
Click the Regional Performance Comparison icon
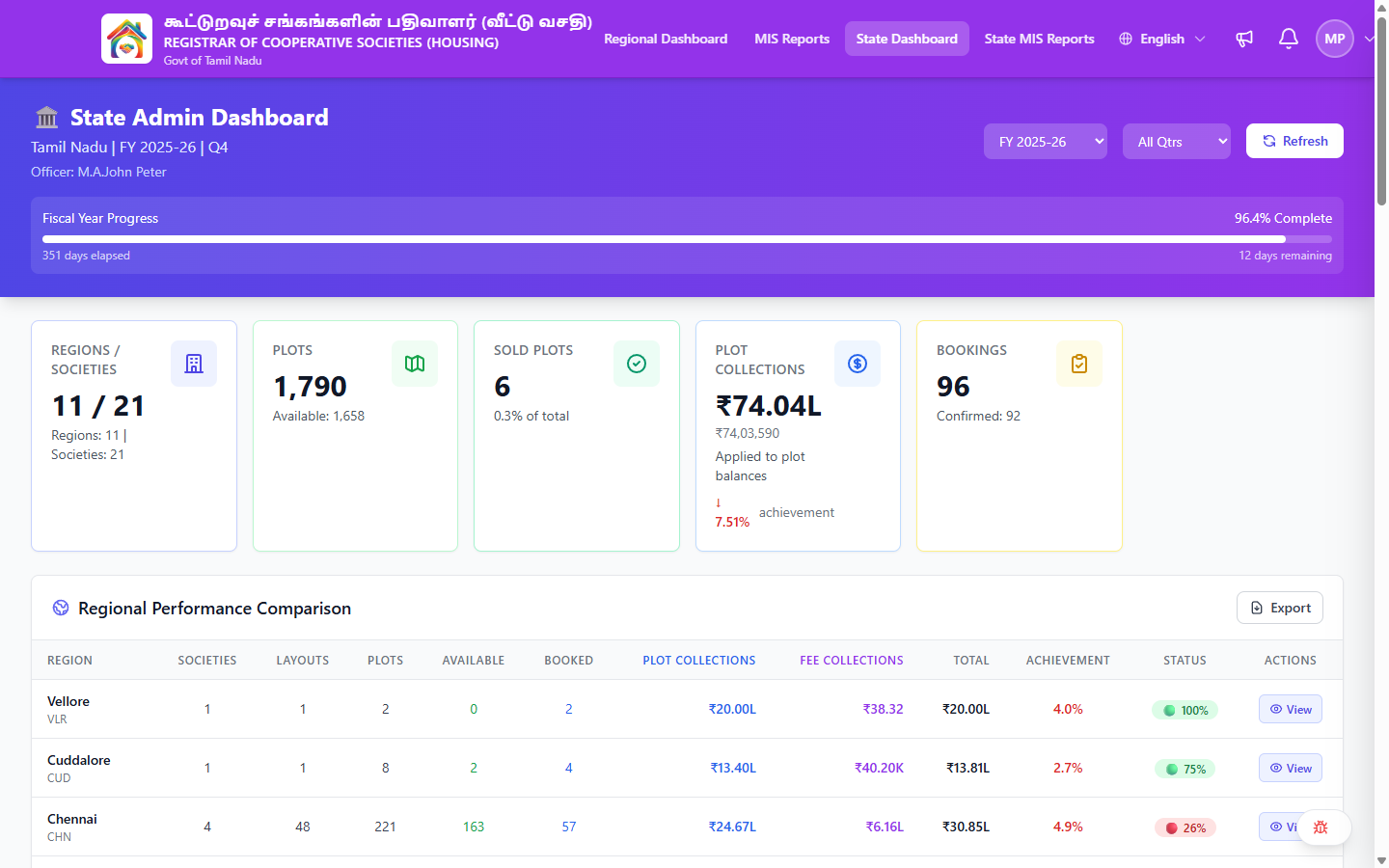tap(61, 608)
